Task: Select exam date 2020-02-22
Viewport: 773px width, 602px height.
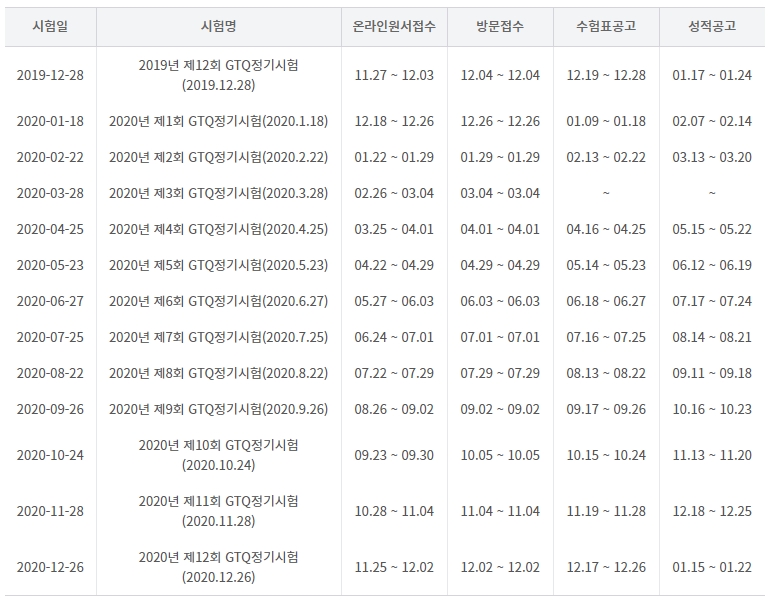Action: click(50, 157)
